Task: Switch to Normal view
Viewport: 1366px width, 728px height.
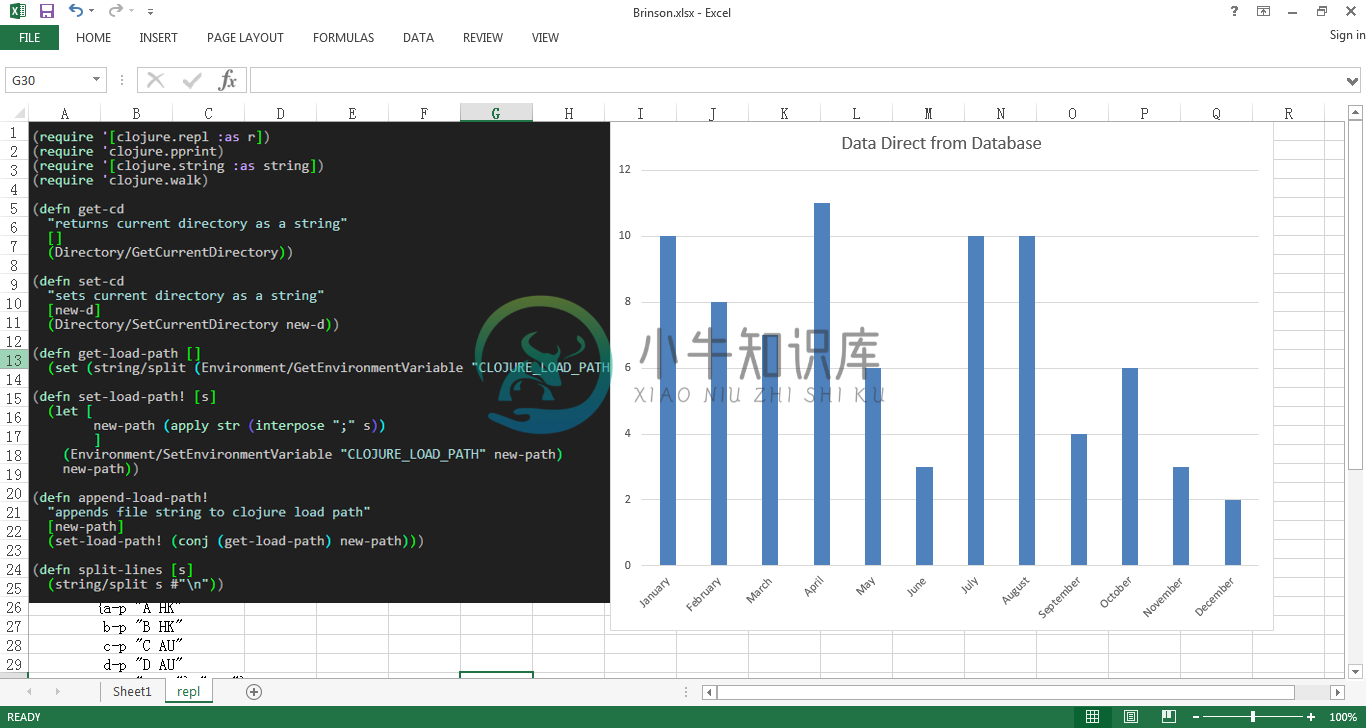Action: pyautogui.click(x=1093, y=716)
